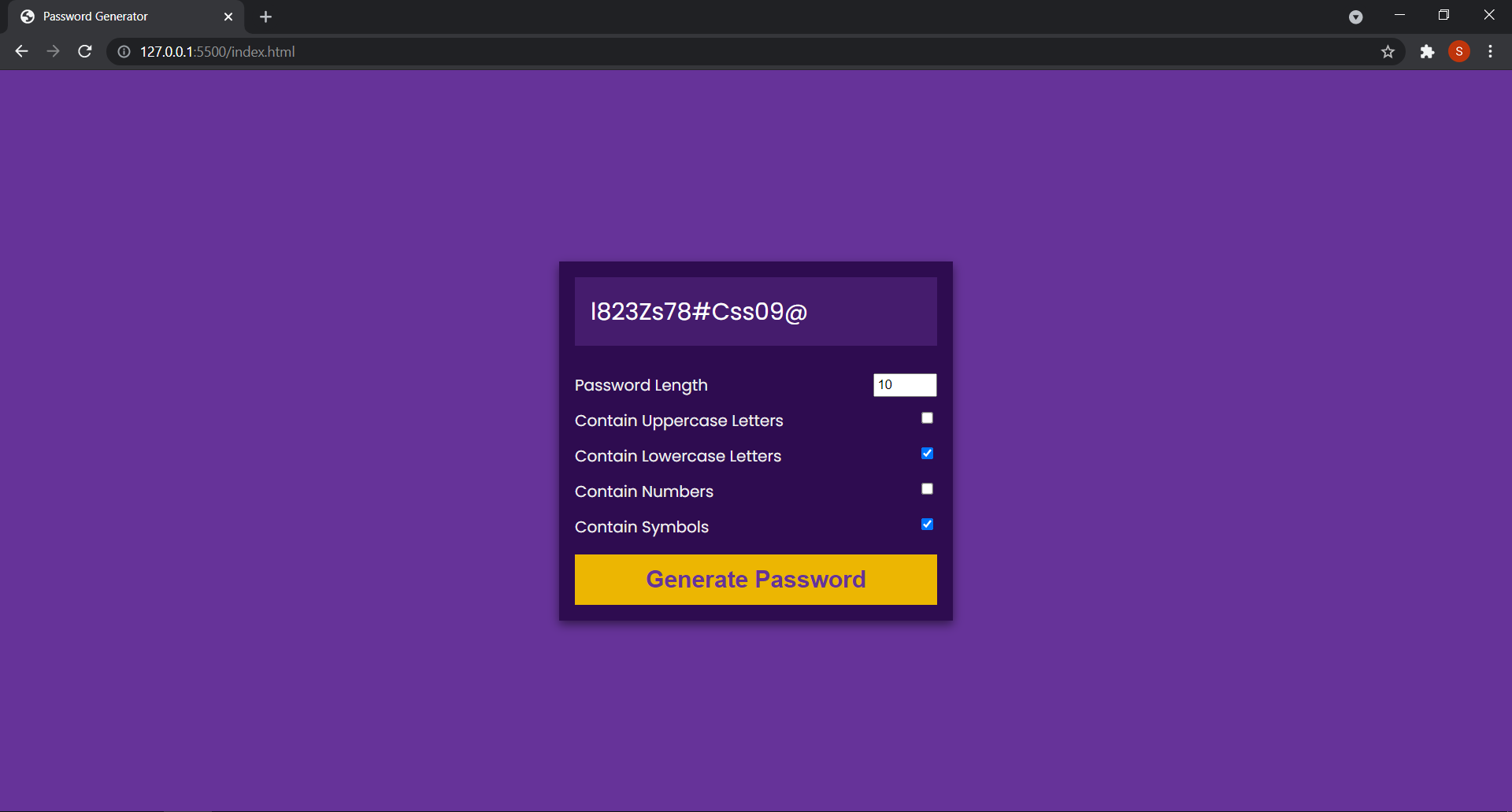Image resolution: width=1512 pixels, height=812 pixels.
Task: Bookmark this page with the star icon
Action: [1388, 52]
